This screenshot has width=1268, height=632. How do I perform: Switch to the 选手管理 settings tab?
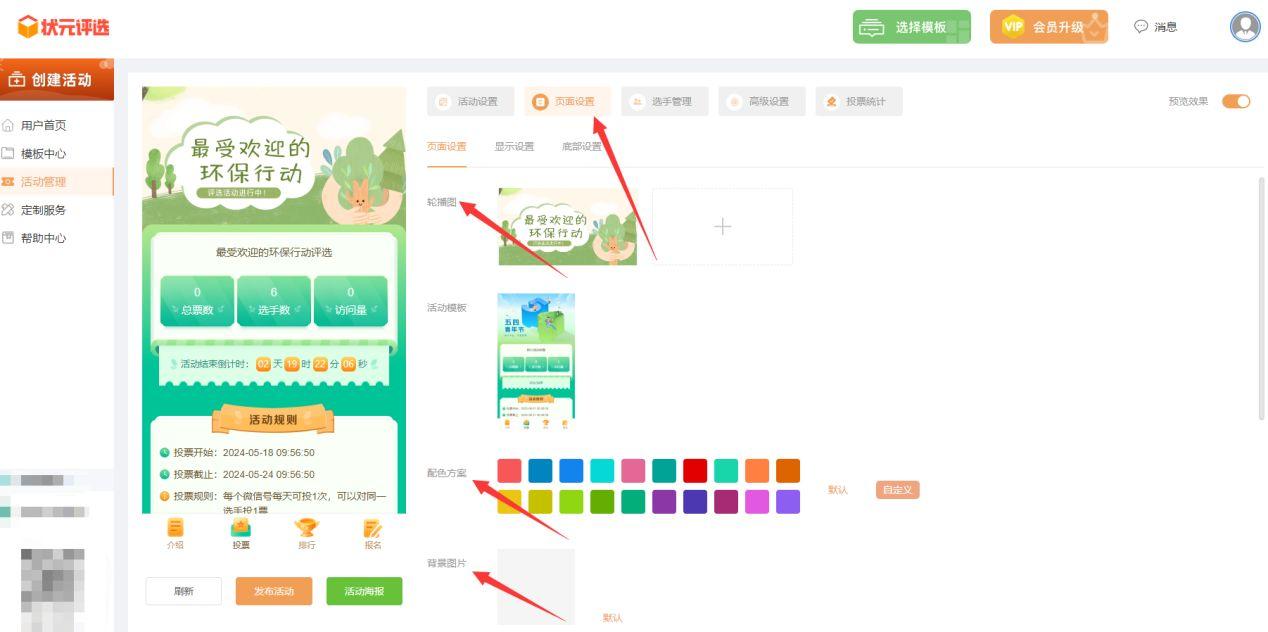[664, 100]
